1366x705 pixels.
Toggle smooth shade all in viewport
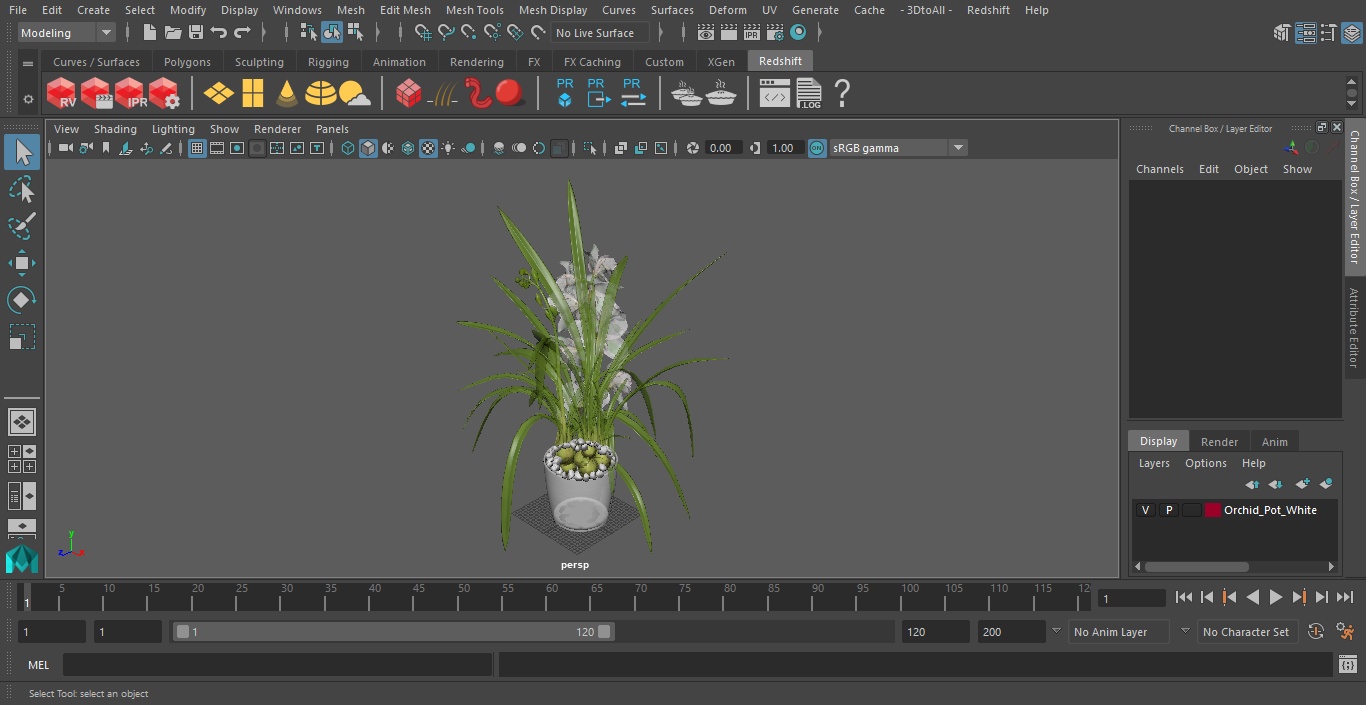pos(368,148)
